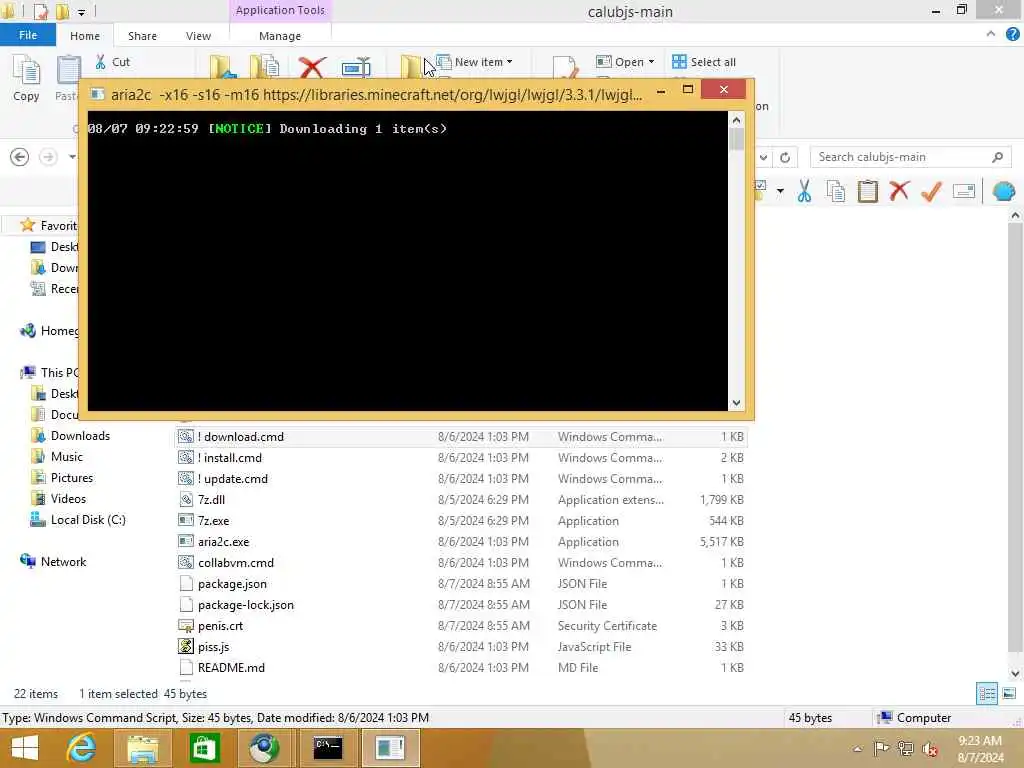Click the Action Center flag tray icon
The height and width of the screenshot is (768, 1024).
[x=881, y=748]
